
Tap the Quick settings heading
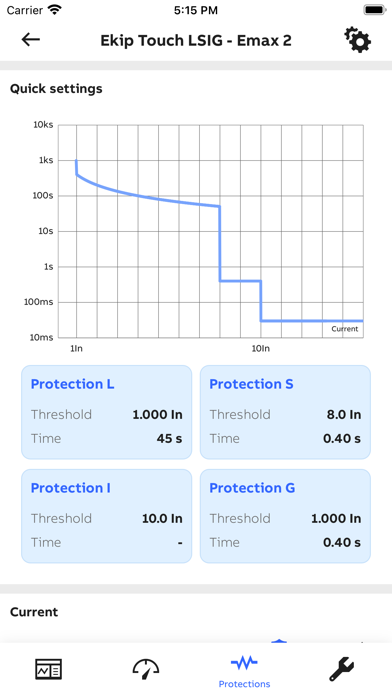pyautogui.click(x=56, y=89)
